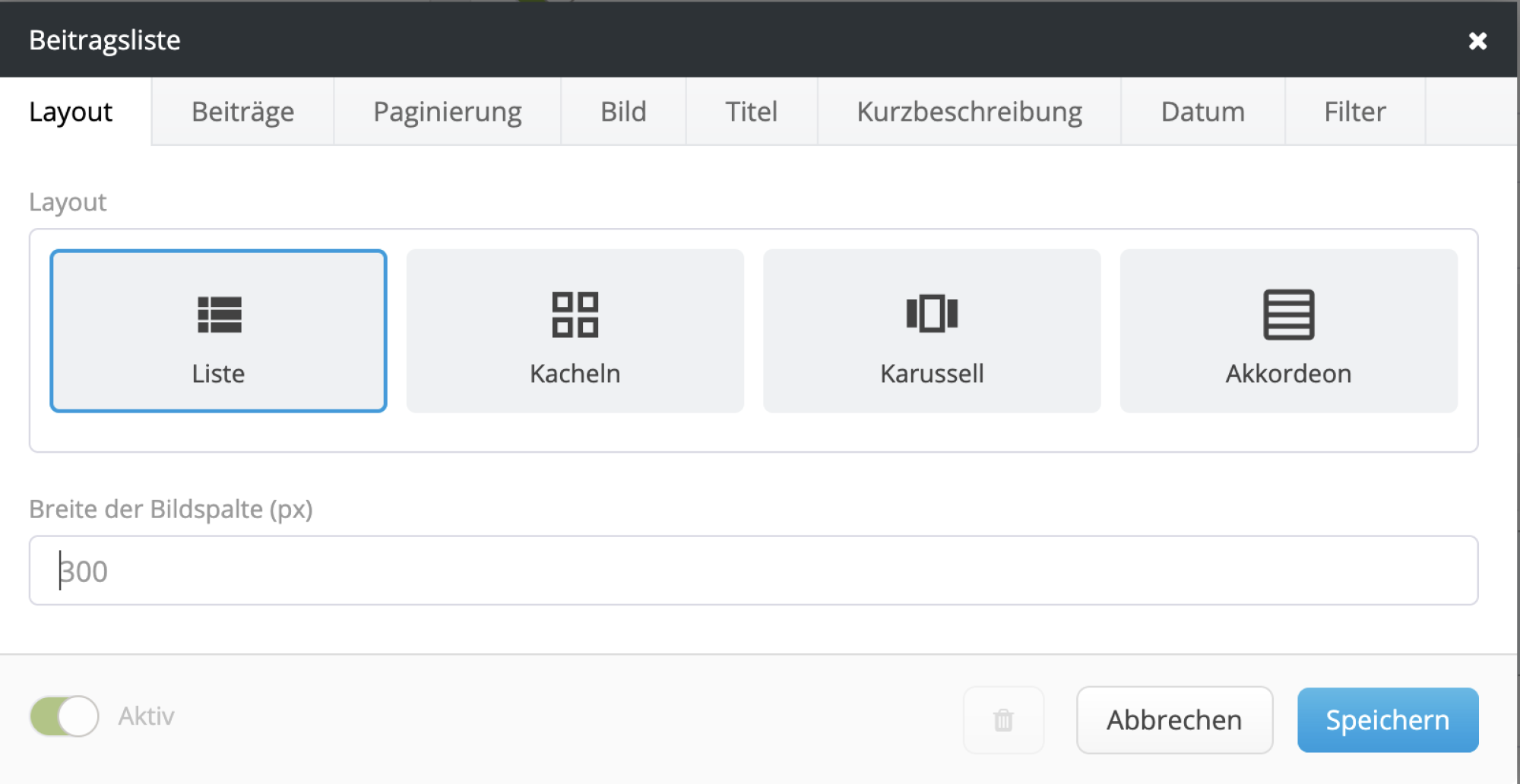Click the Speichern button
The image size is (1520, 784).
(x=1388, y=719)
